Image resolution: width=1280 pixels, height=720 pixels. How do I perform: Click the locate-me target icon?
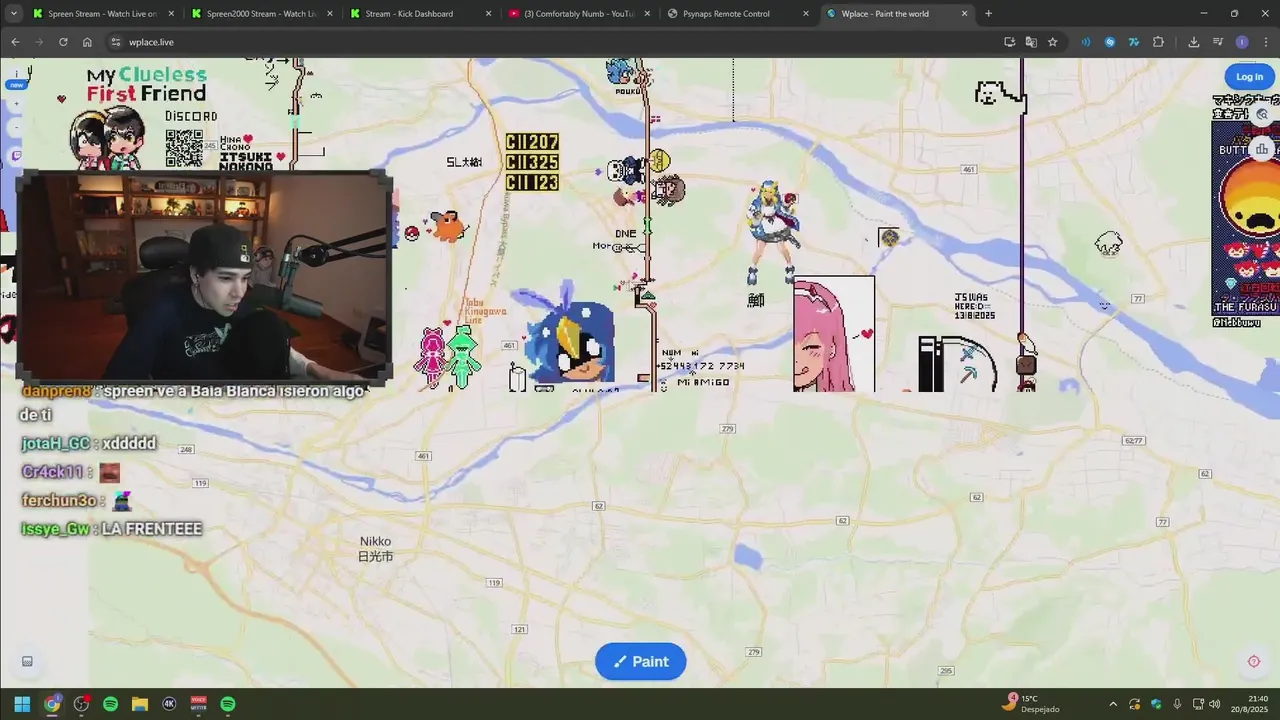[x=1253, y=661]
